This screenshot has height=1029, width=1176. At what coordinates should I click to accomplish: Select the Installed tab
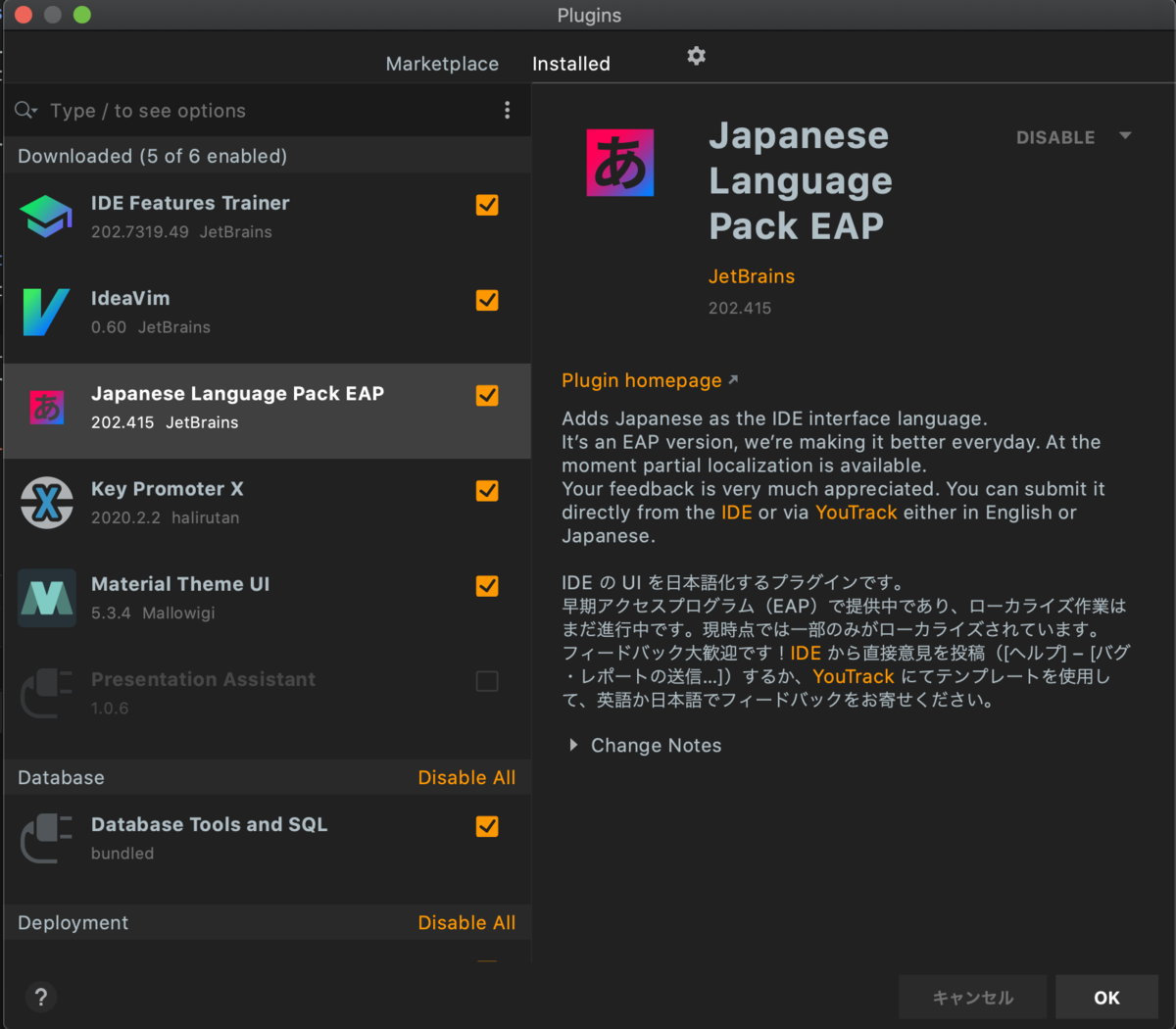coord(571,64)
